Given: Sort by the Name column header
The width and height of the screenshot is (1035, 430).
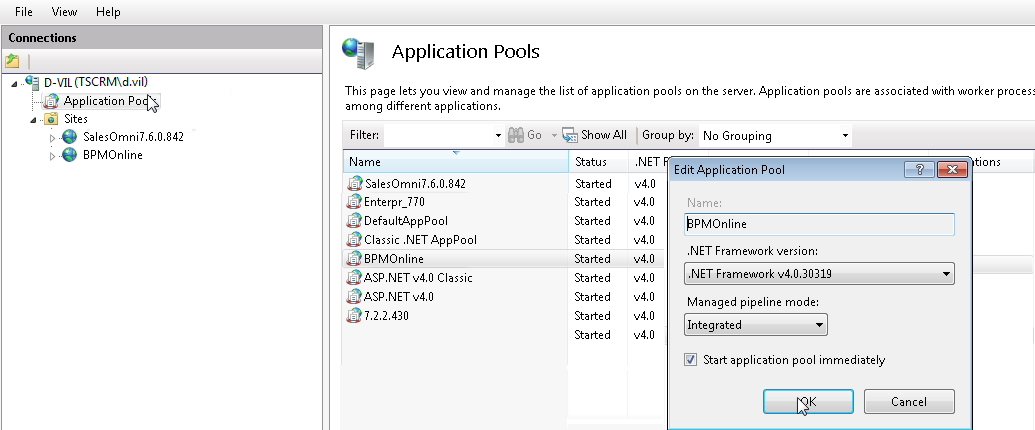Looking at the screenshot, I should tap(455, 162).
